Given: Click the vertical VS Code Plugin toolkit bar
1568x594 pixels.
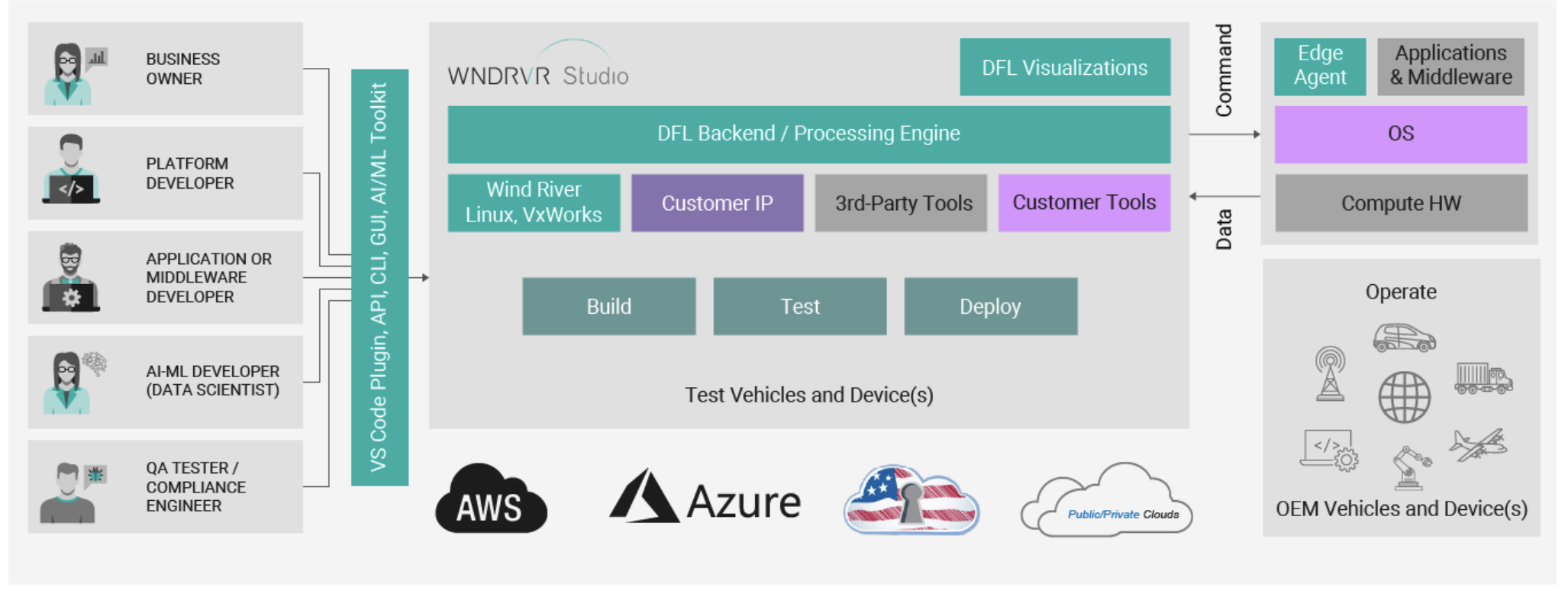Looking at the screenshot, I should [379, 277].
